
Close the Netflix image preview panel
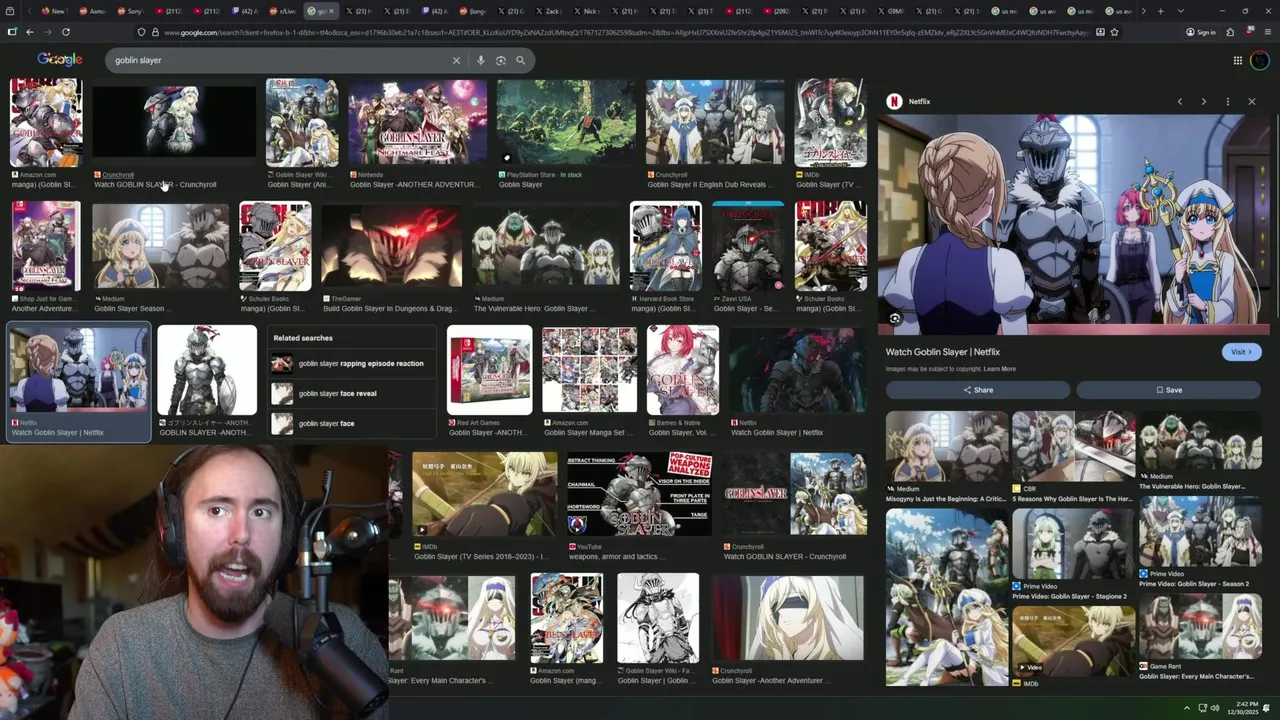[x=1251, y=101]
